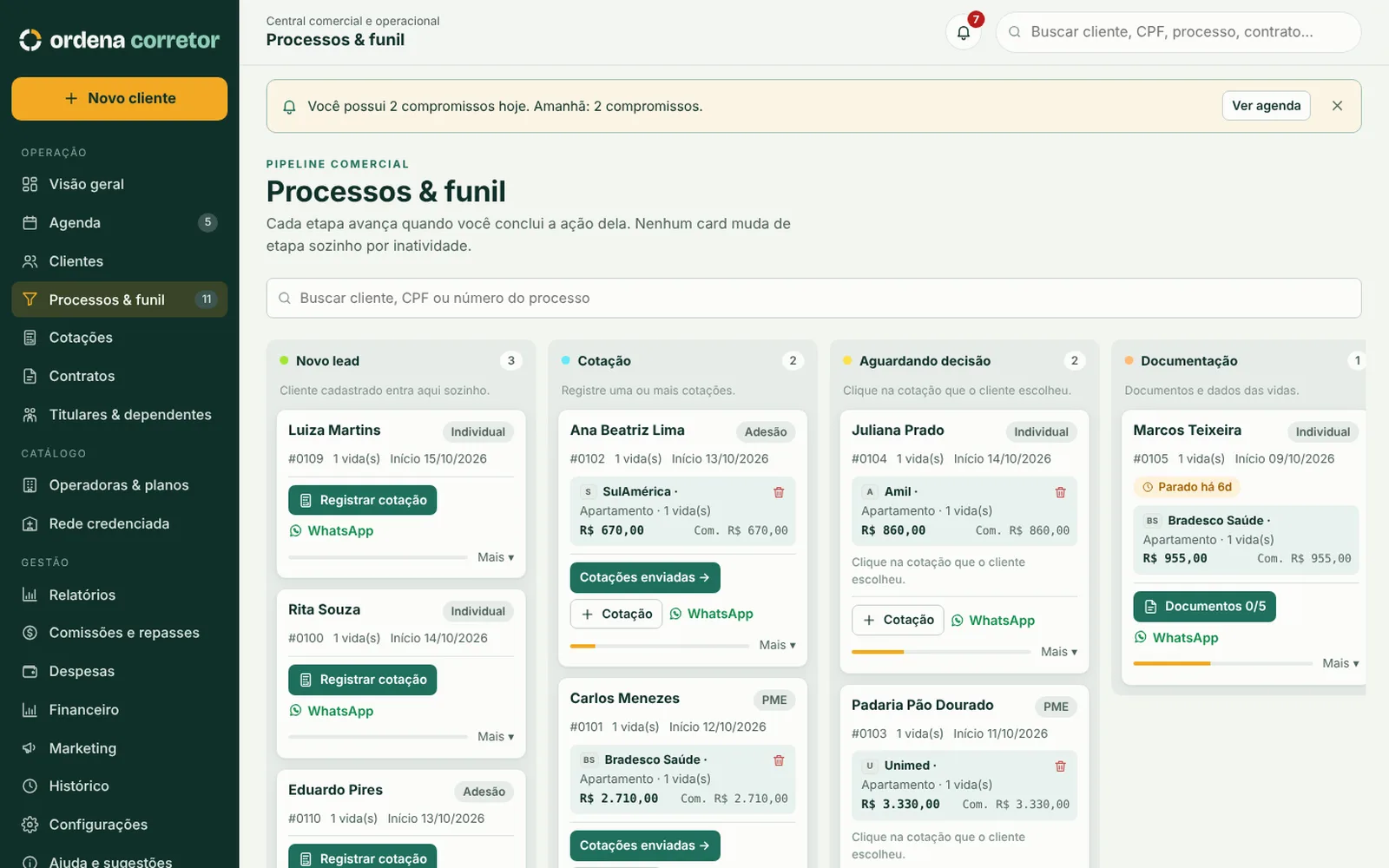Expand Mais on Juliana Prado card
This screenshot has height=868, width=1389.
1059,652
